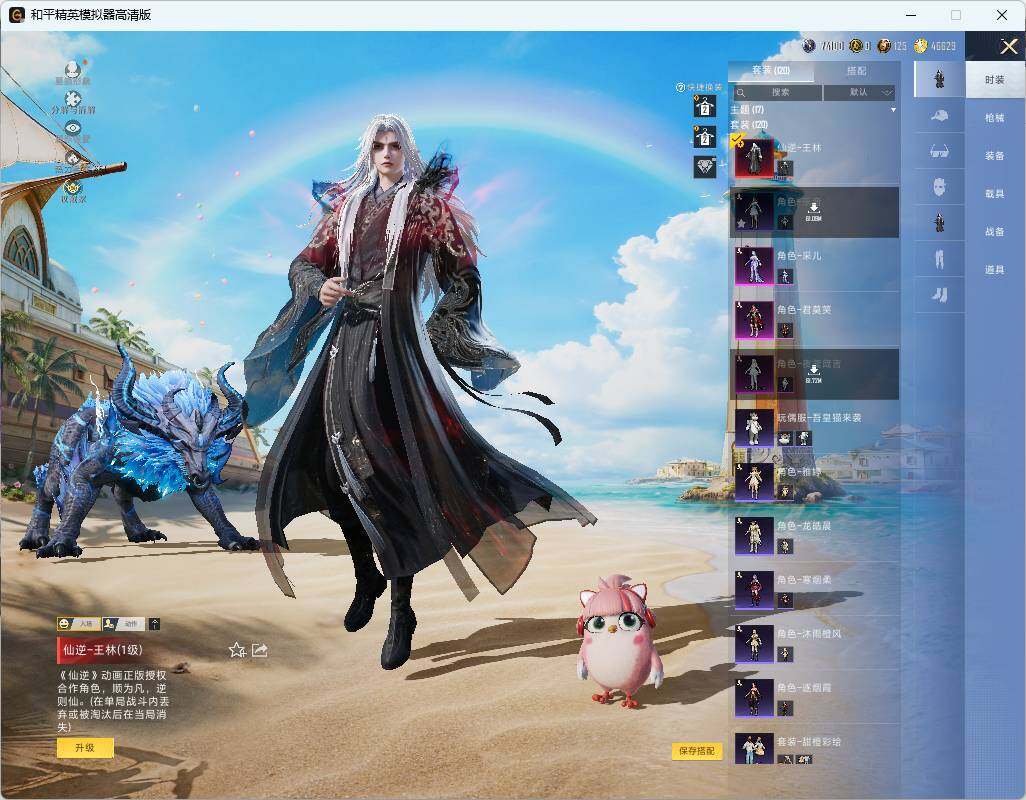Expand the up-arrow next to 动作 tab

(154, 624)
